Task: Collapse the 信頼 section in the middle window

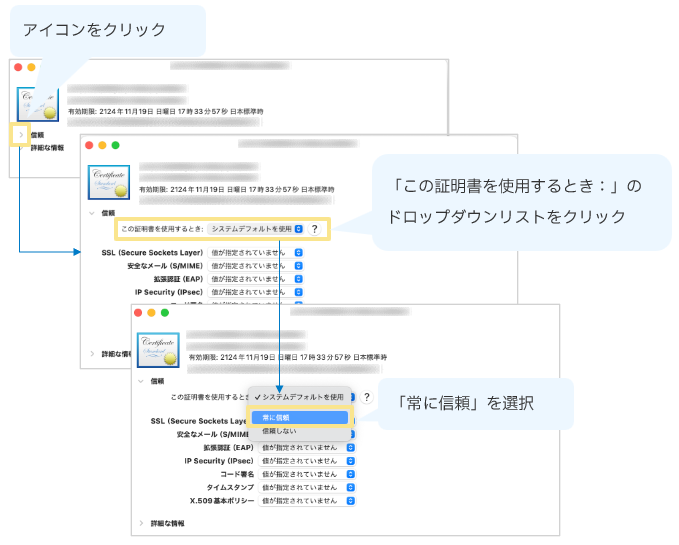Action: point(92,213)
